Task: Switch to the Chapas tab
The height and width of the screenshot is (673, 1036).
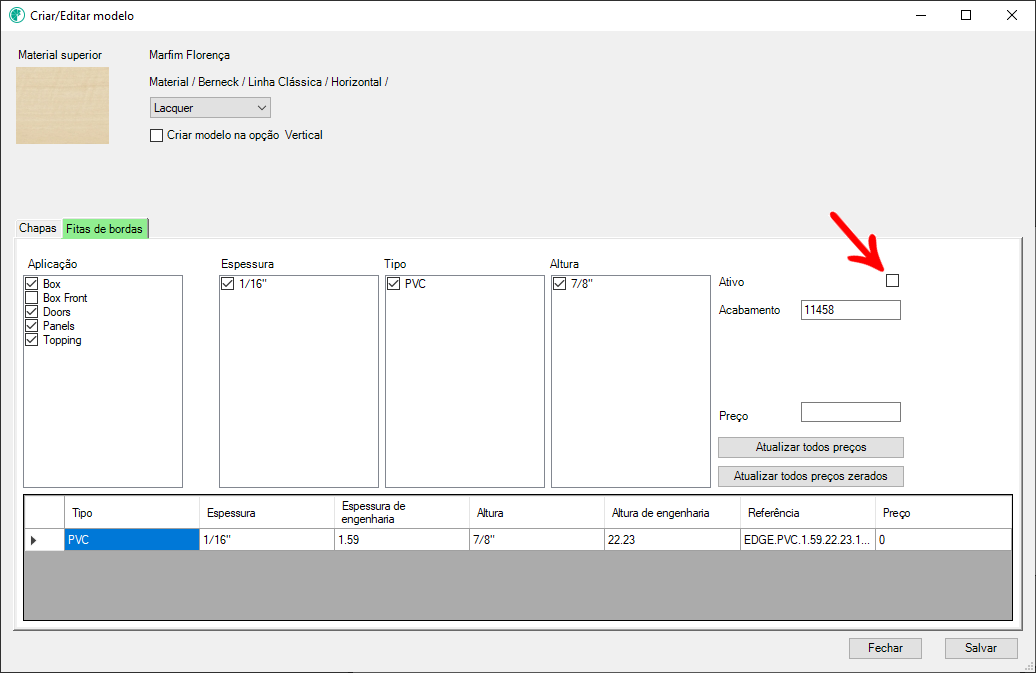Action: 38,228
